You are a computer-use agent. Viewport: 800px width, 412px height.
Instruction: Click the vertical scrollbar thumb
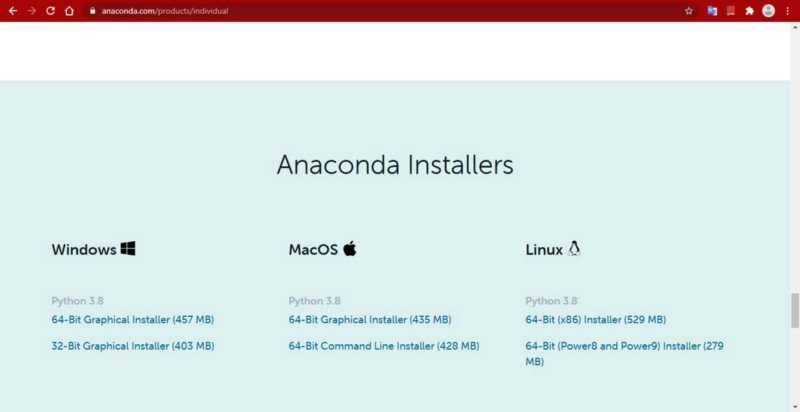pyautogui.click(x=795, y=311)
